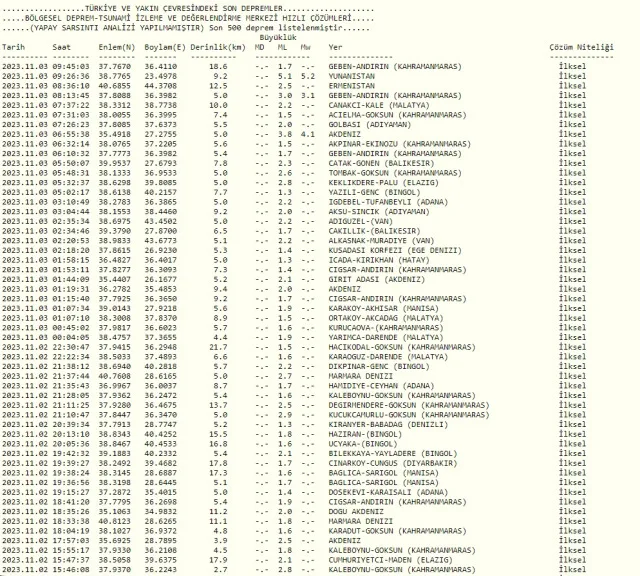
Task: Click the Çözüm Niteliği column header
Action: 581,47
